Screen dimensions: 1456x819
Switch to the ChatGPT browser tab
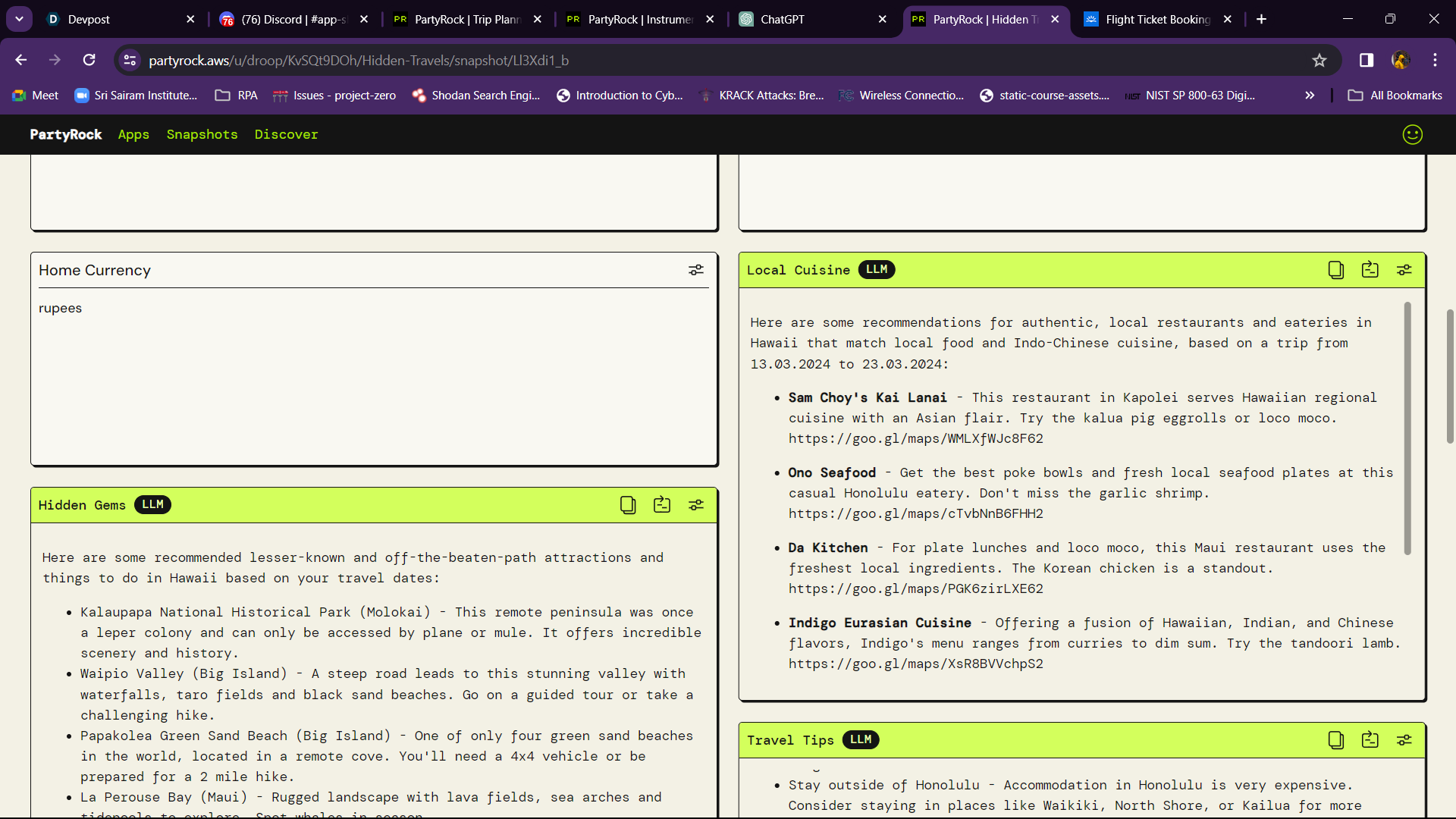pos(811,19)
